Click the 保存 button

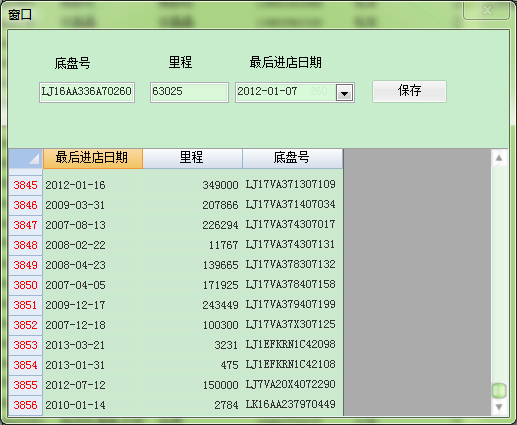409,91
